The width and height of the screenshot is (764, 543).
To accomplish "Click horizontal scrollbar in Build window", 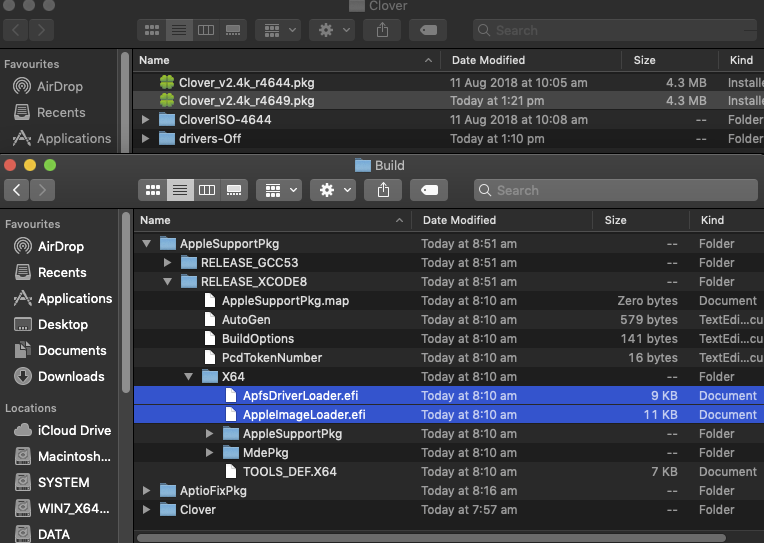I will click(x=431, y=538).
